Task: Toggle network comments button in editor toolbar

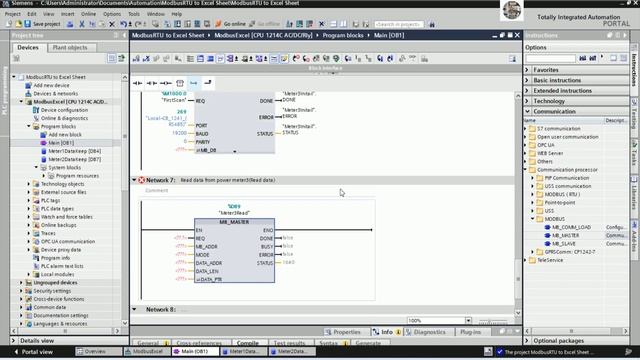Action: (x=274, y=59)
